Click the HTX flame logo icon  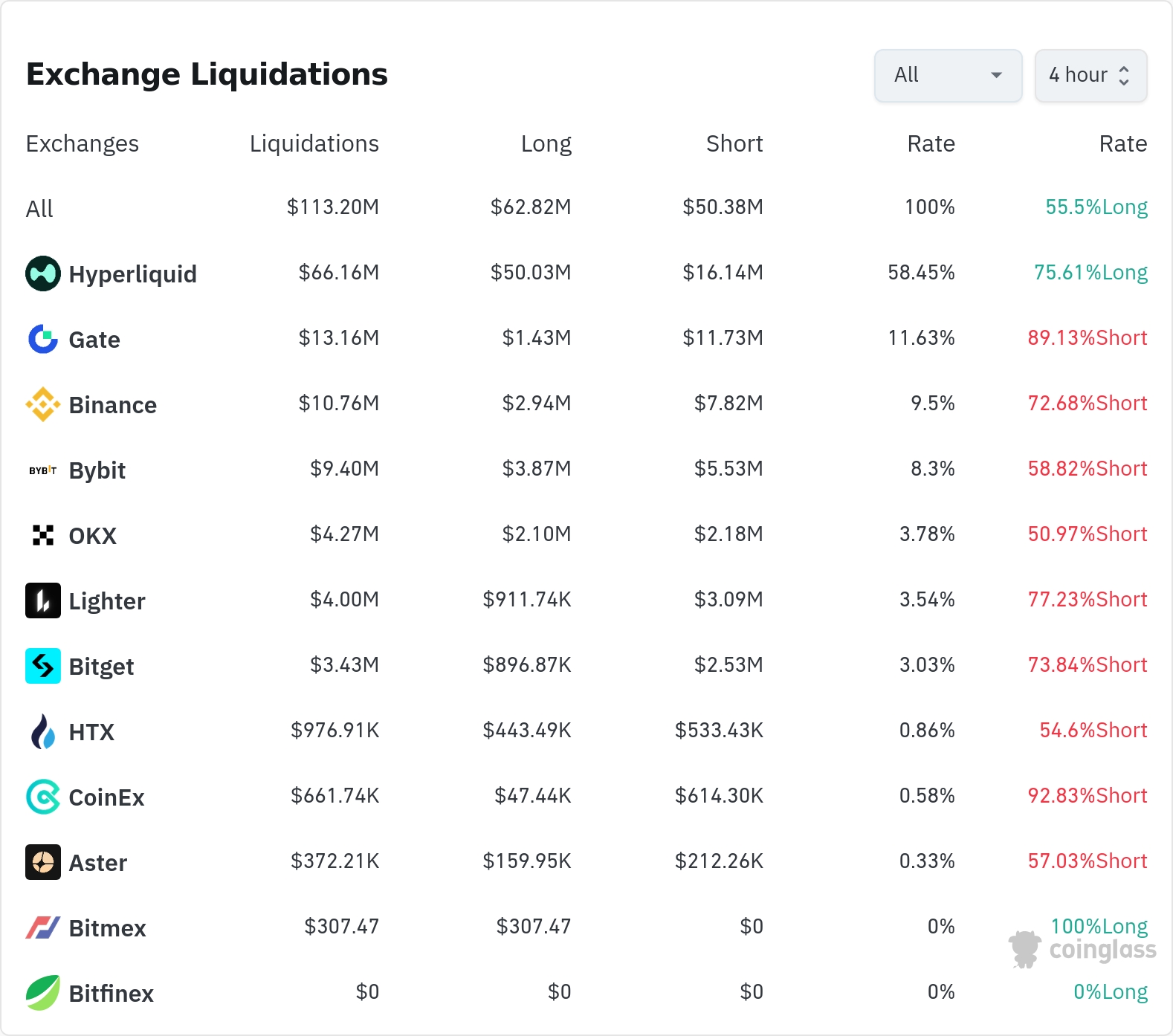point(43,731)
